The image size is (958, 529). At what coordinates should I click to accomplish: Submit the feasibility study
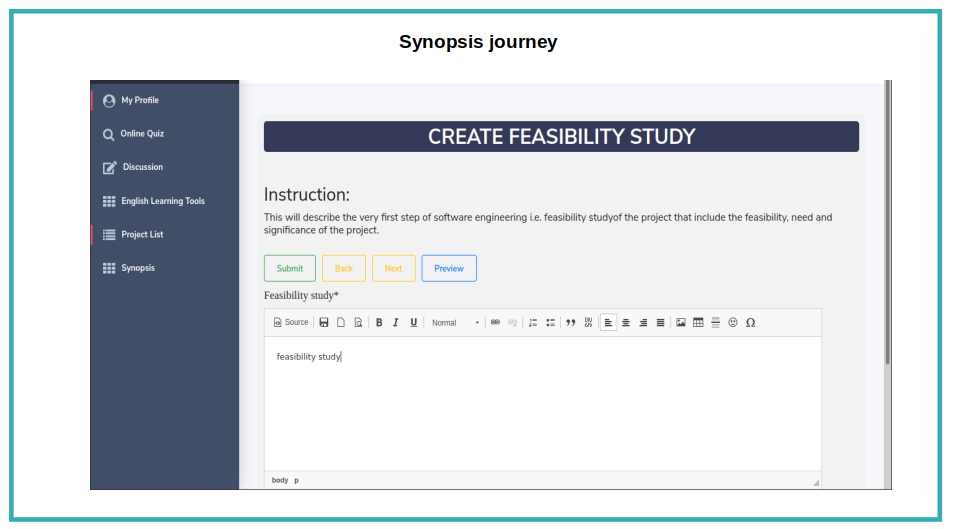point(290,268)
